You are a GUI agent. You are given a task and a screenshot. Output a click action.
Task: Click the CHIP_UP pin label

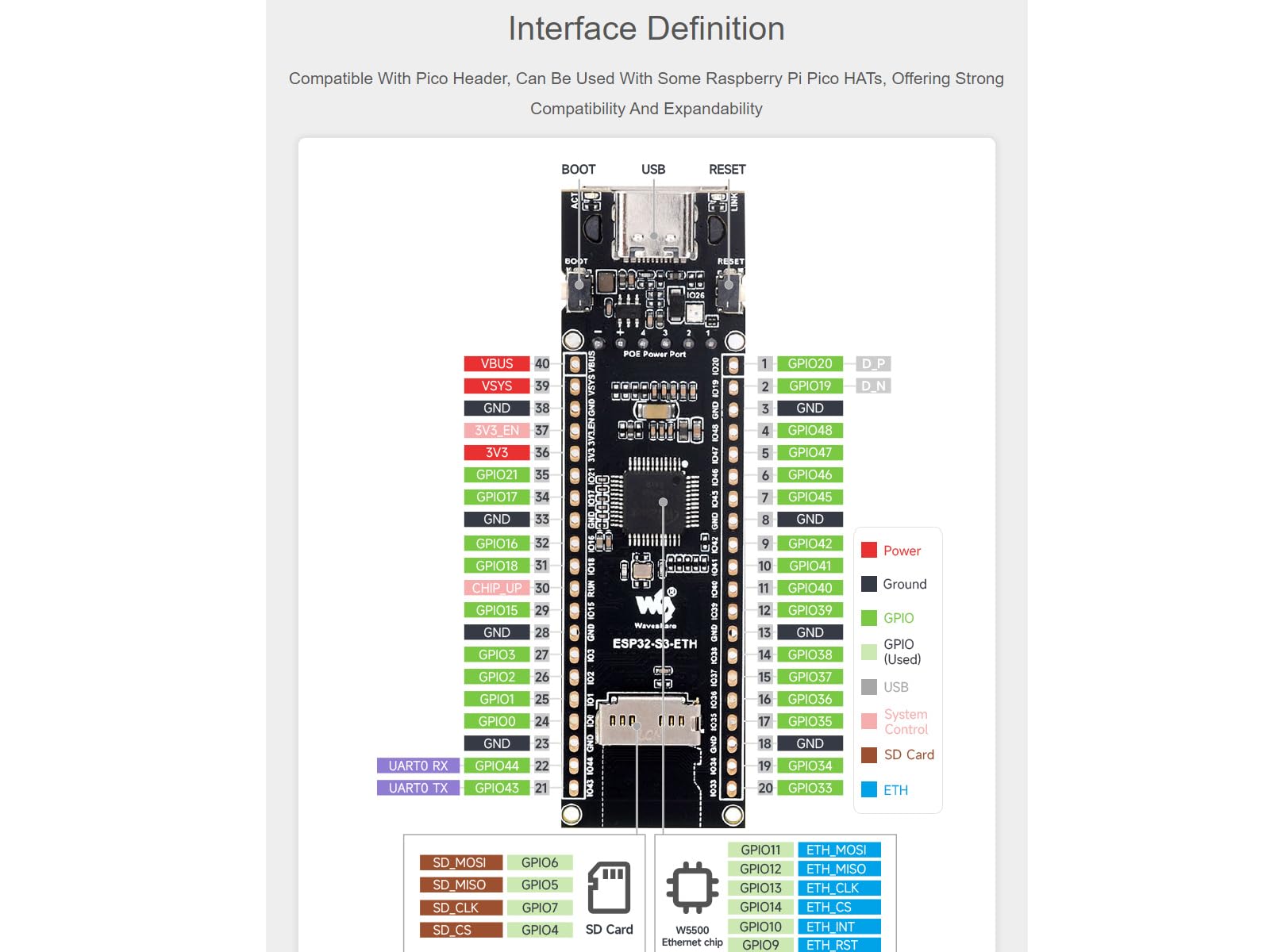[496, 588]
